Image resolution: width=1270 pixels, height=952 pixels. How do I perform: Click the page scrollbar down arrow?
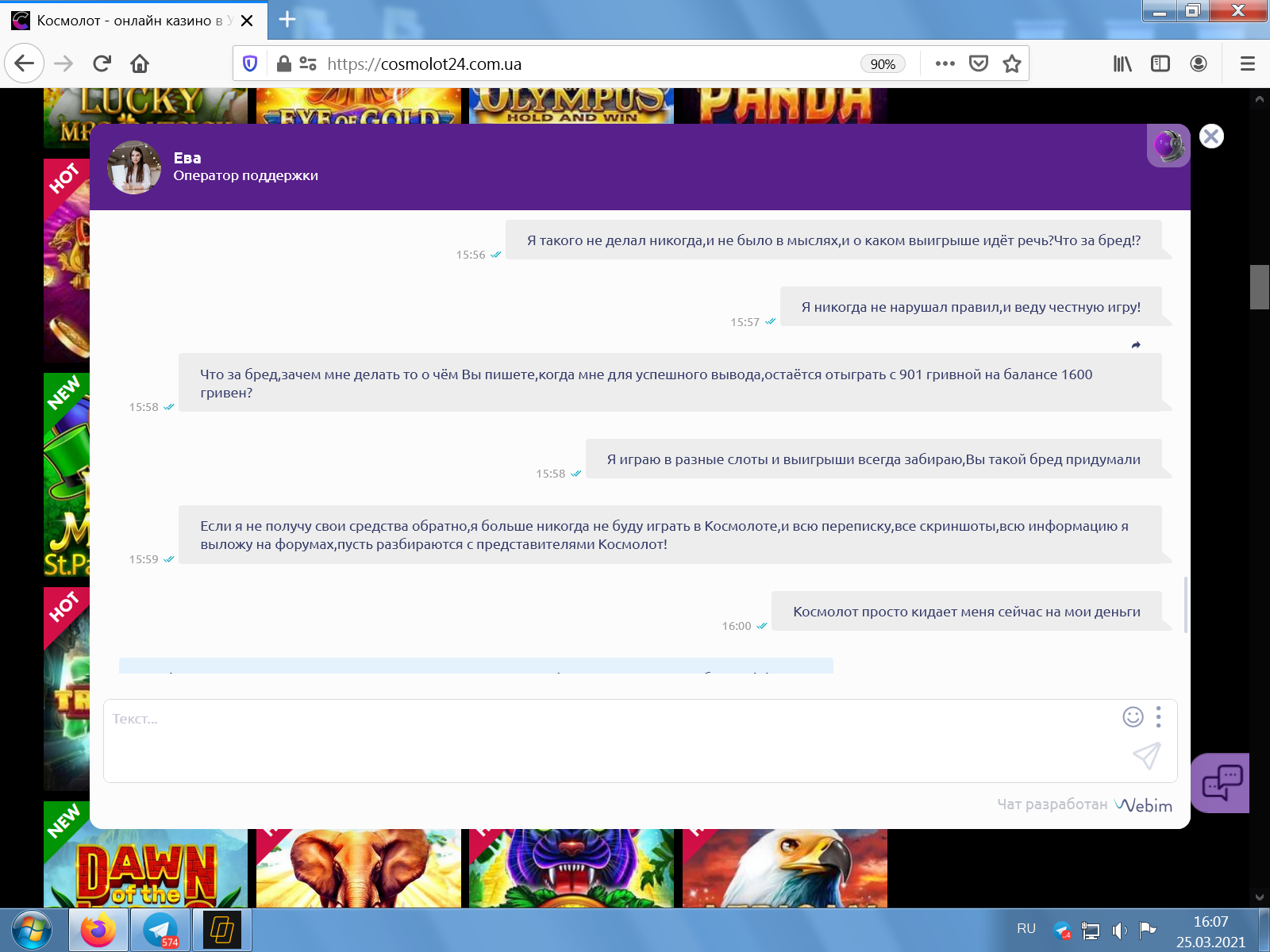click(1260, 897)
